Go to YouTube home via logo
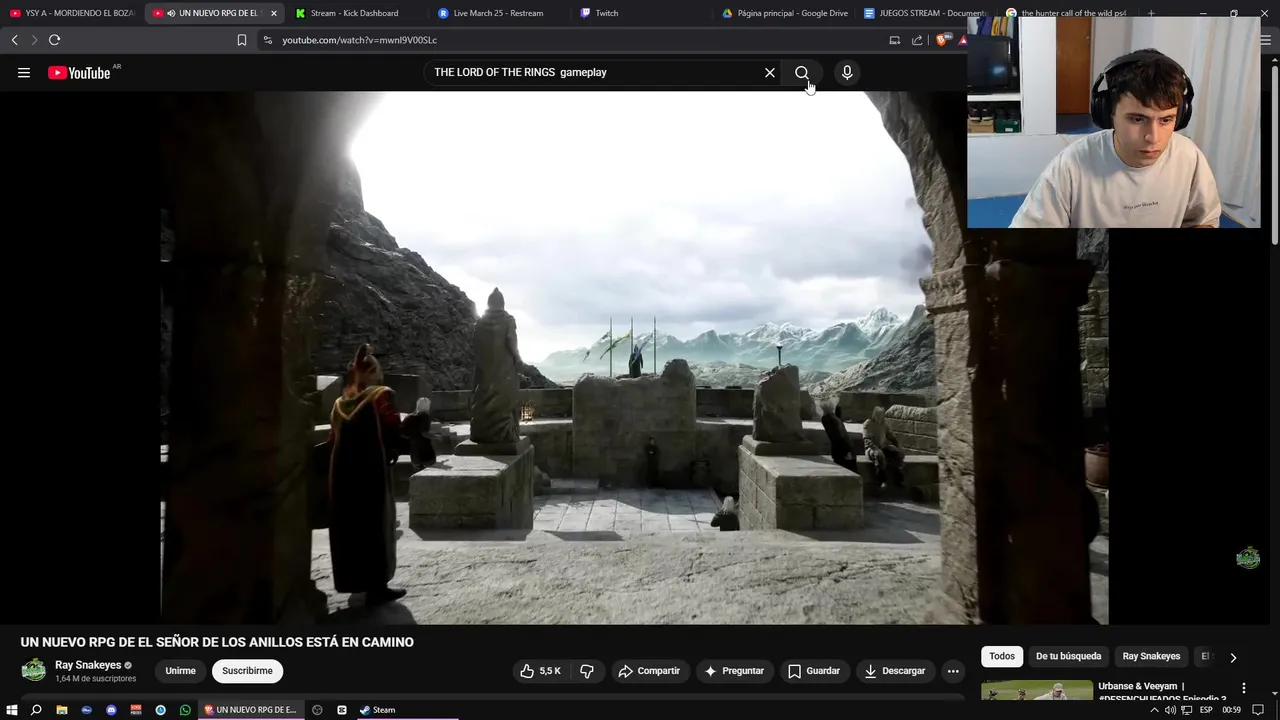1280x720 pixels. [80, 72]
